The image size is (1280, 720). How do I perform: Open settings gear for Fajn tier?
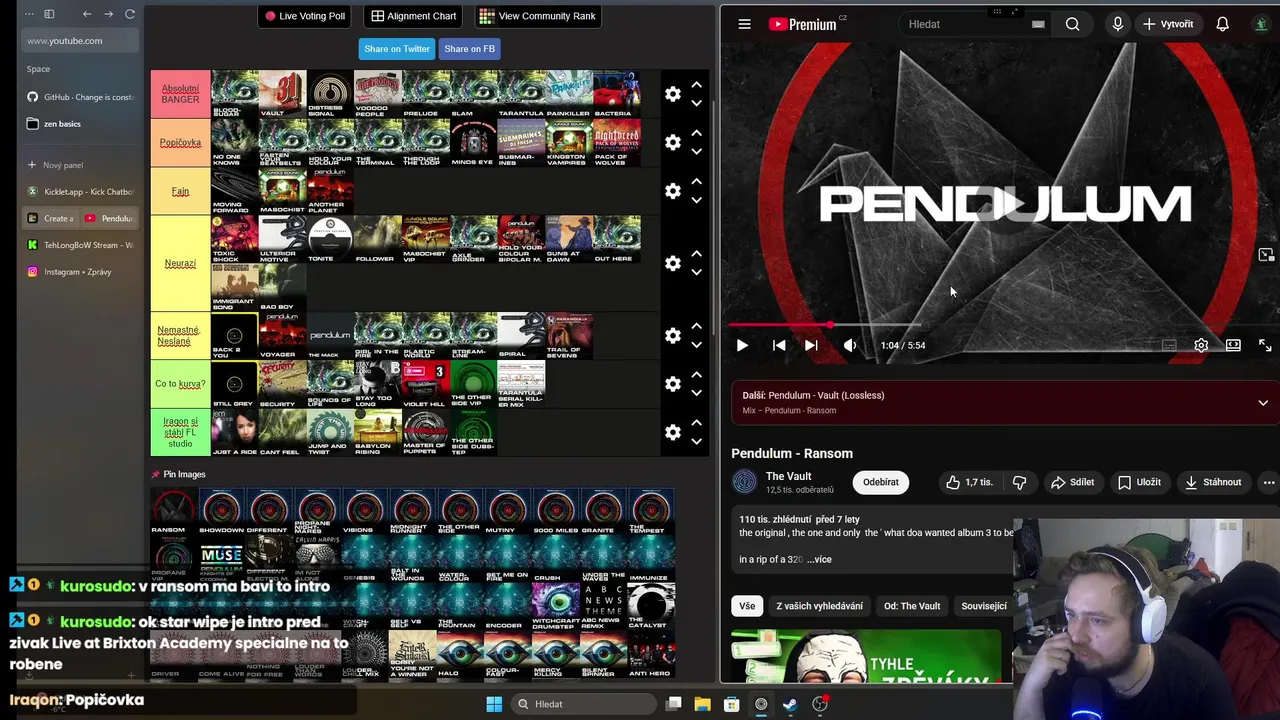point(673,190)
